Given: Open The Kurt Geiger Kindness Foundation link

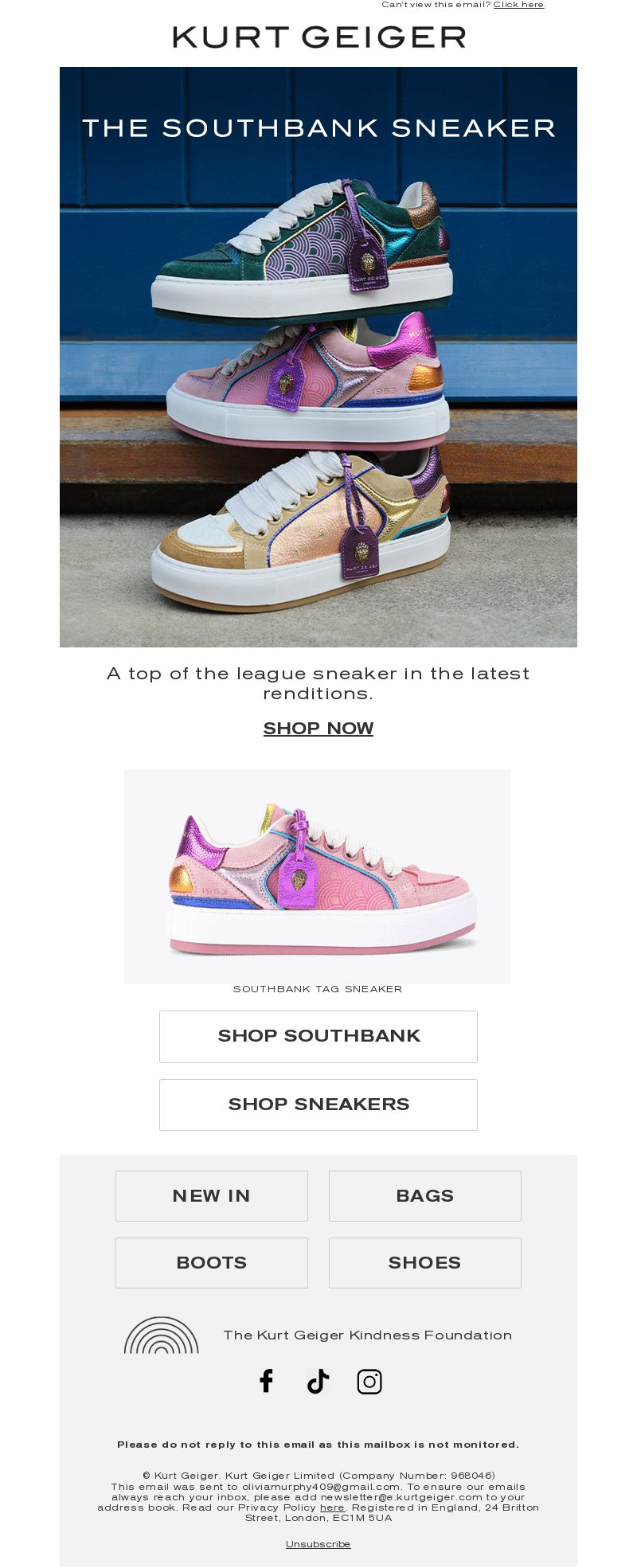Looking at the screenshot, I should (368, 1335).
